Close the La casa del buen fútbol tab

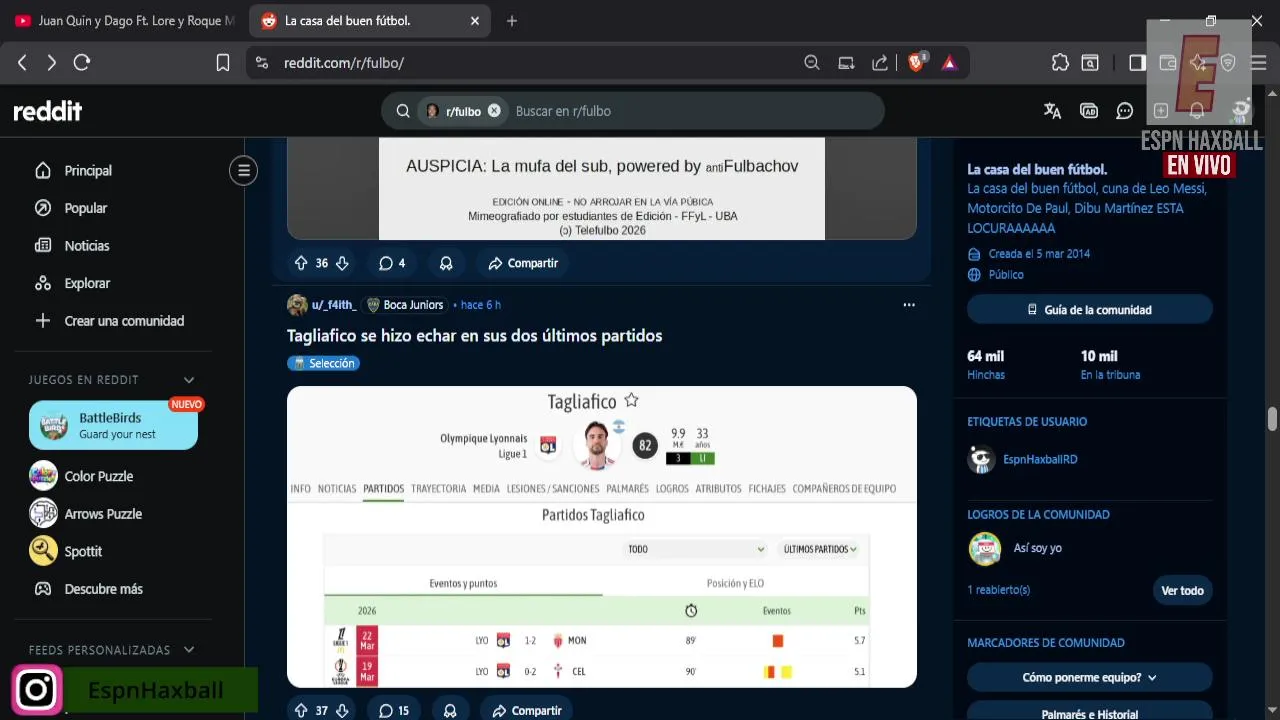pos(475,20)
